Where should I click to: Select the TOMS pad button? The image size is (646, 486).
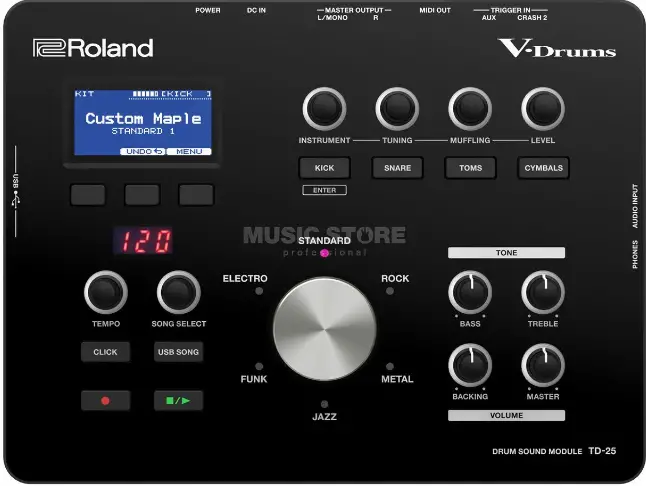(x=470, y=168)
